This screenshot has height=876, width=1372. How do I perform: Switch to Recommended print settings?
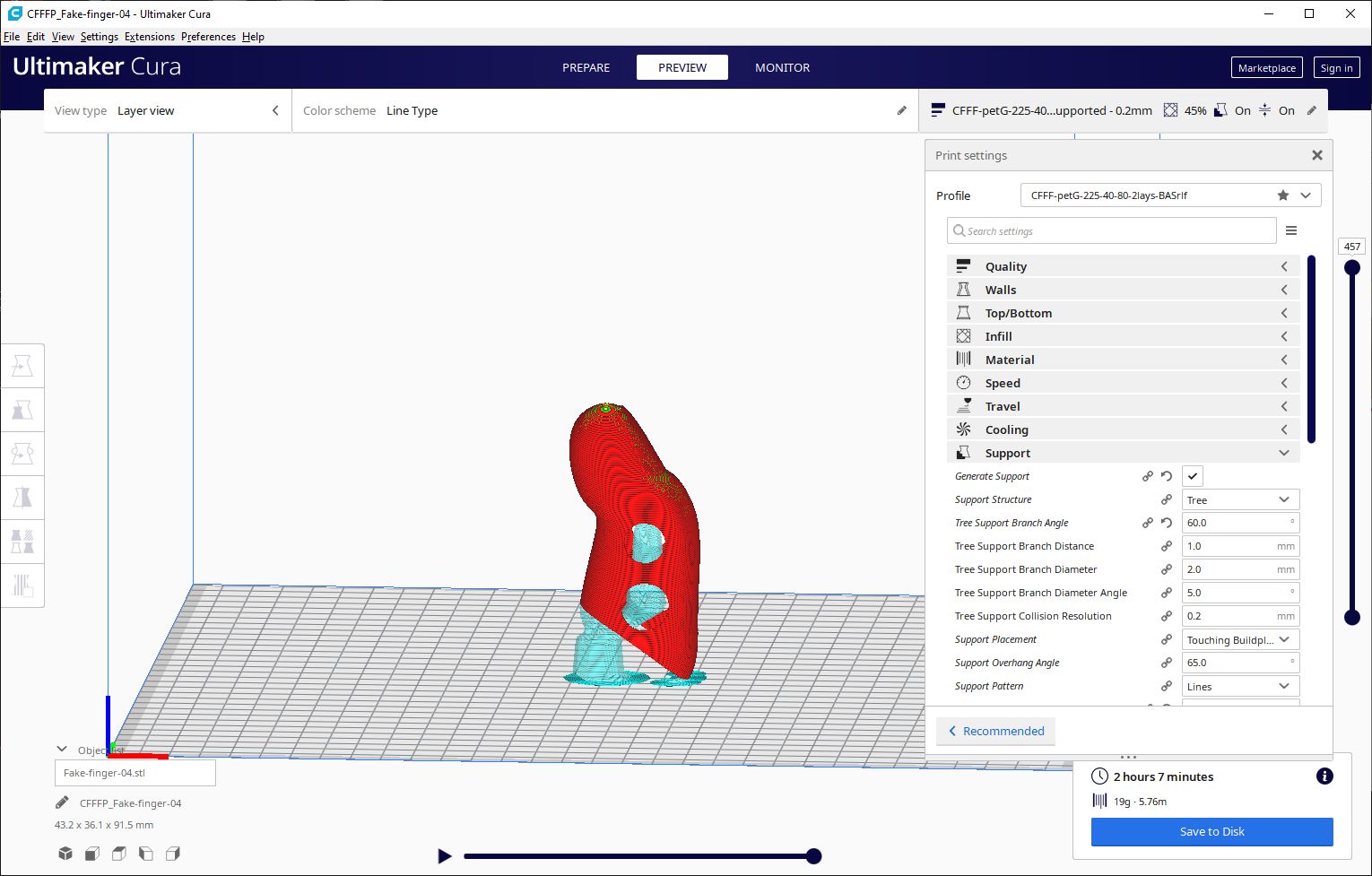[x=995, y=731]
